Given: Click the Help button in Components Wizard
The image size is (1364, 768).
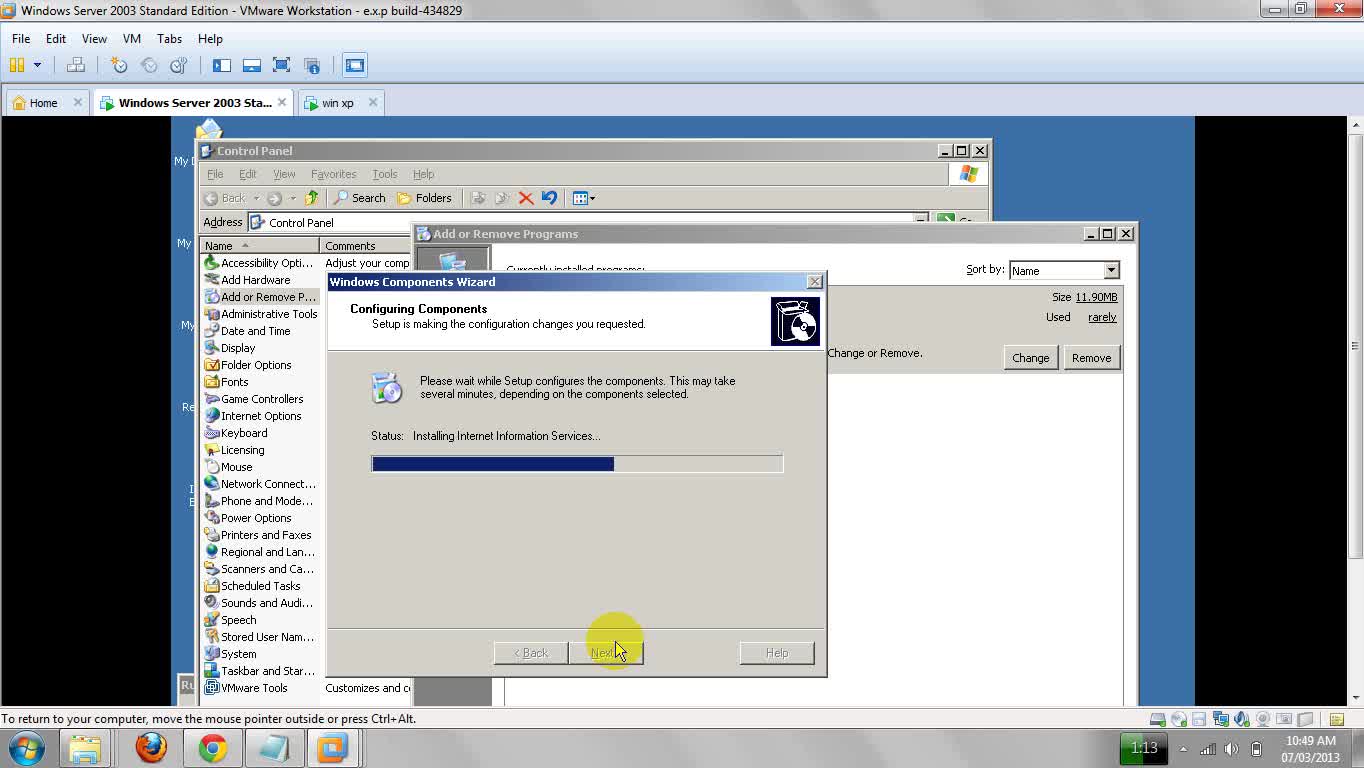Looking at the screenshot, I should (x=777, y=653).
